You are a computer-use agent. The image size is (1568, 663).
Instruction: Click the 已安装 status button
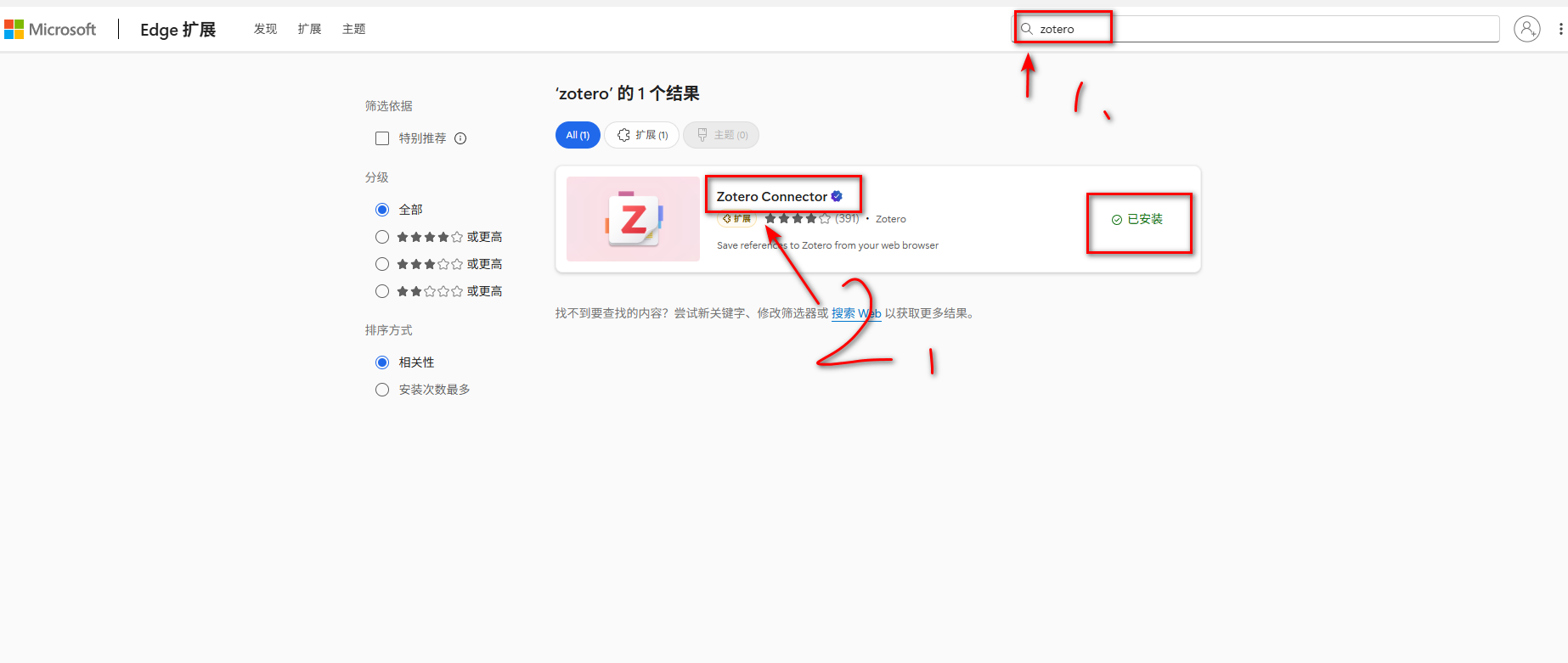[x=1137, y=219]
